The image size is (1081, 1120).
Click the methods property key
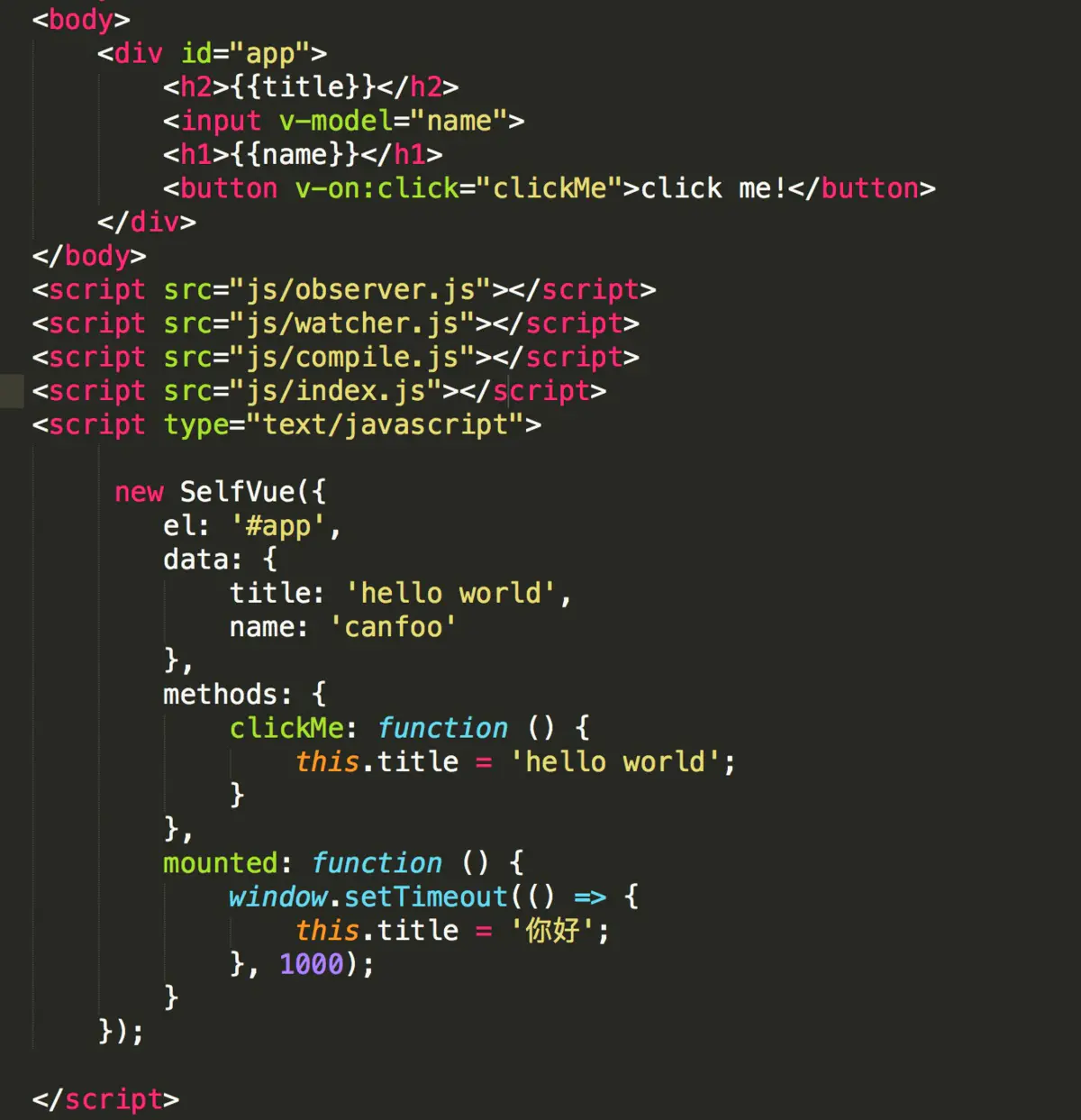click(x=220, y=695)
